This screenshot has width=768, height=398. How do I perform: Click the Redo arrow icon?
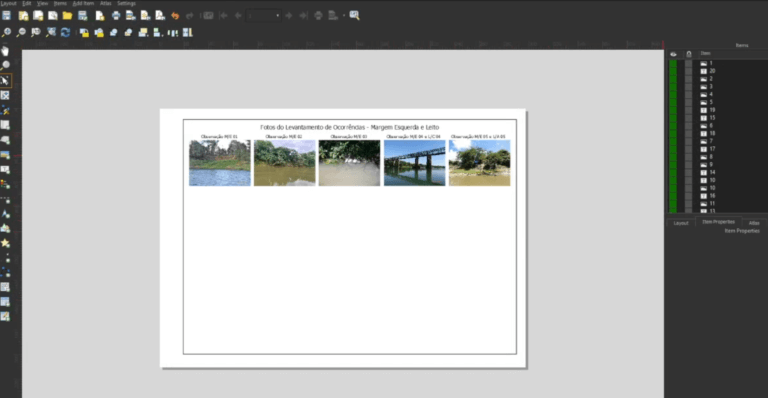(190, 16)
